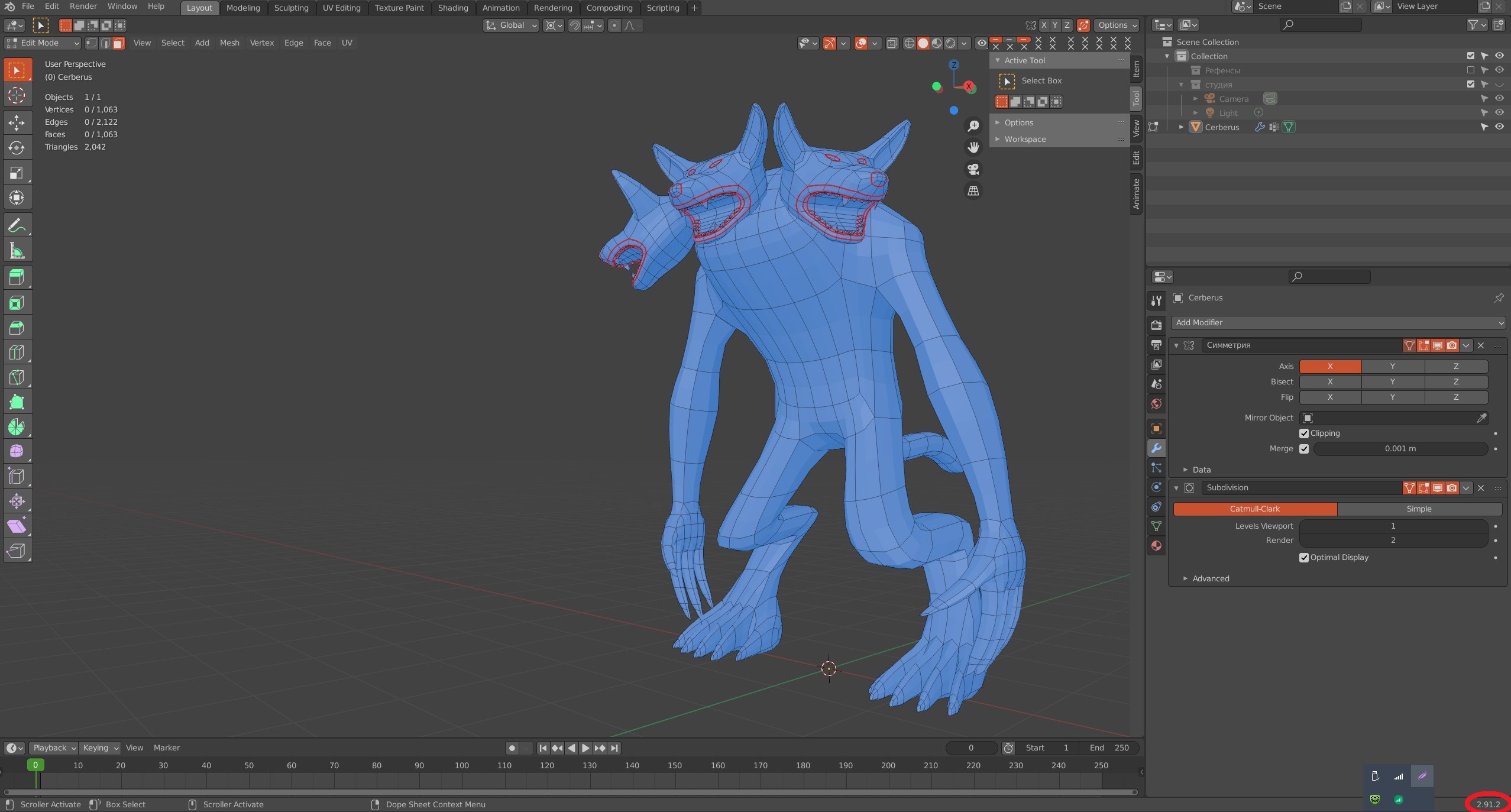Toggle Clipping checkbox in mirror modifier
The height and width of the screenshot is (812, 1511).
[1303, 434]
